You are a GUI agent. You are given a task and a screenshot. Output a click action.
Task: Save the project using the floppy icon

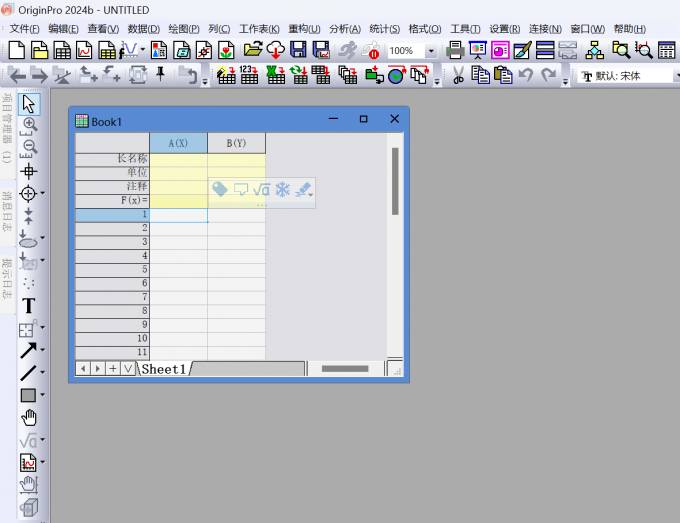[x=298, y=50]
